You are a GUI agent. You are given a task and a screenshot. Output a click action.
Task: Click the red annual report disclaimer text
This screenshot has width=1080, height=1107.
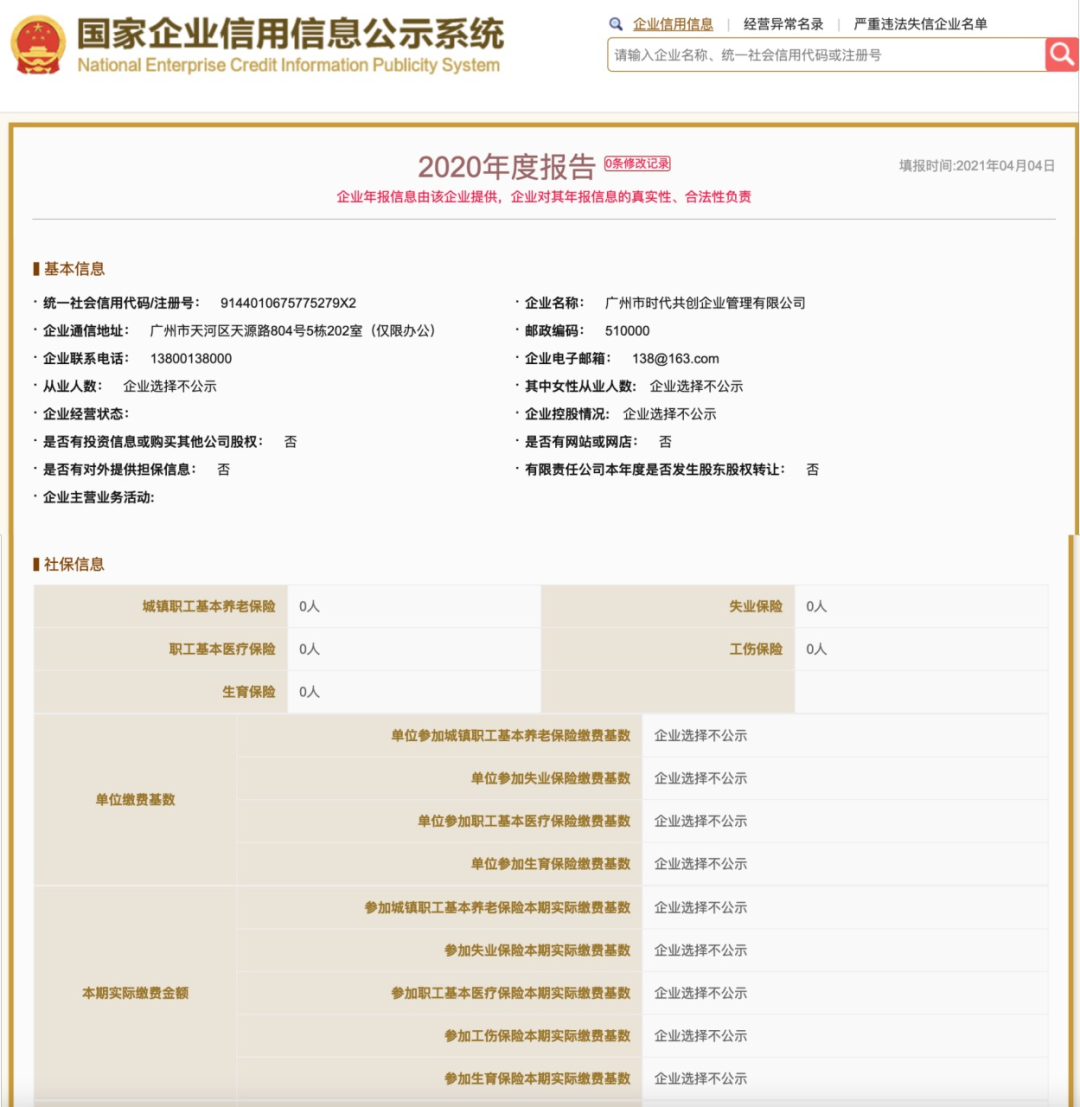click(x=544, y=197)
